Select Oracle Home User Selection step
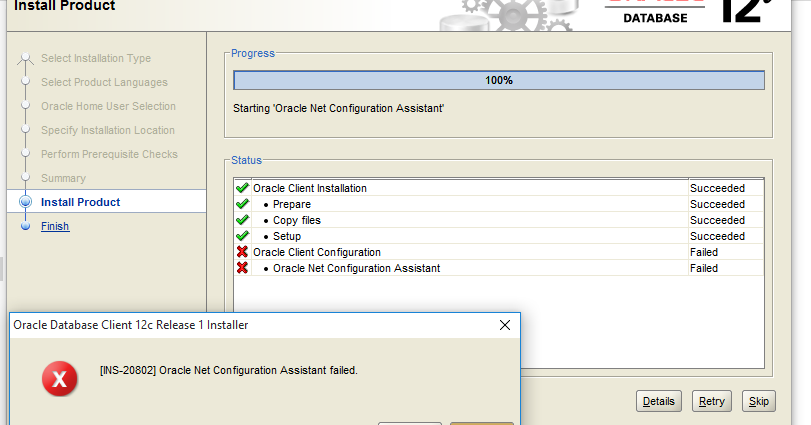The height and width of the screenshot is (425, 811). click(108, 106)
